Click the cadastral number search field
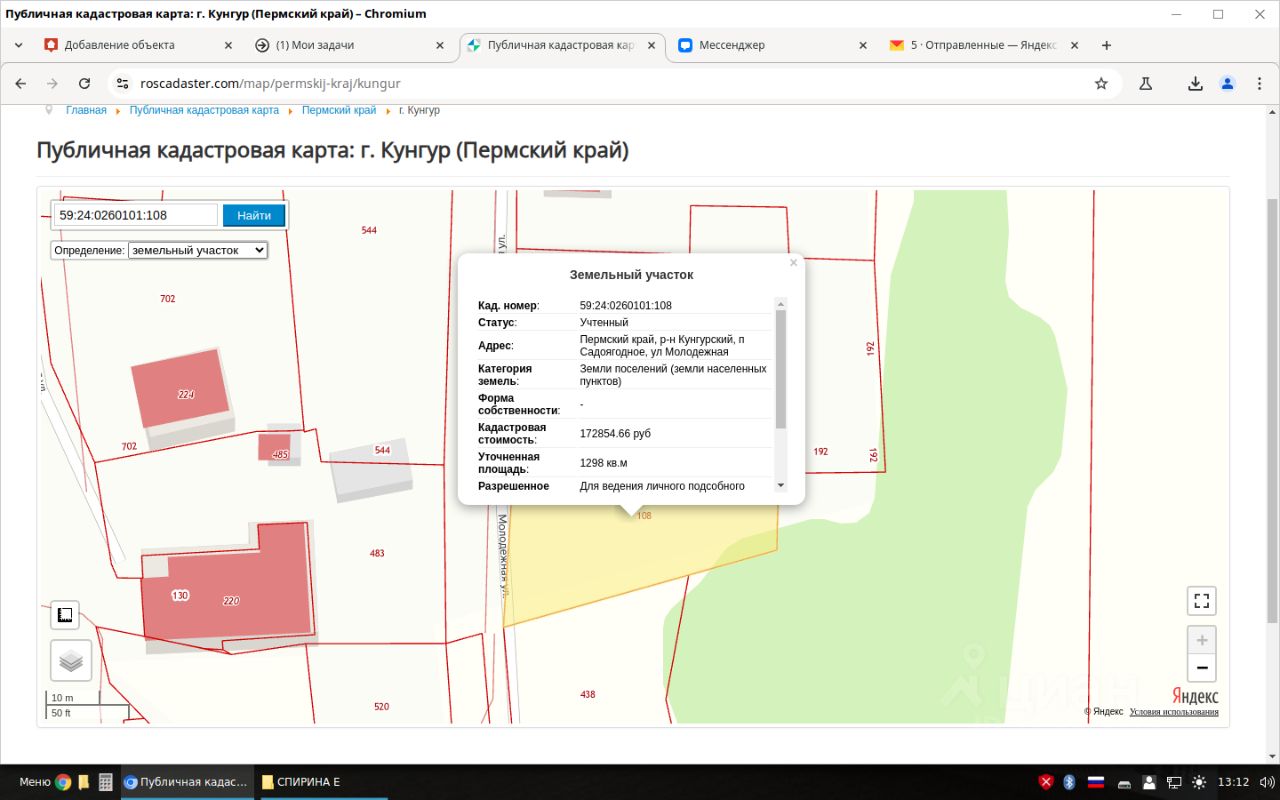 click(x=136, y=215)
